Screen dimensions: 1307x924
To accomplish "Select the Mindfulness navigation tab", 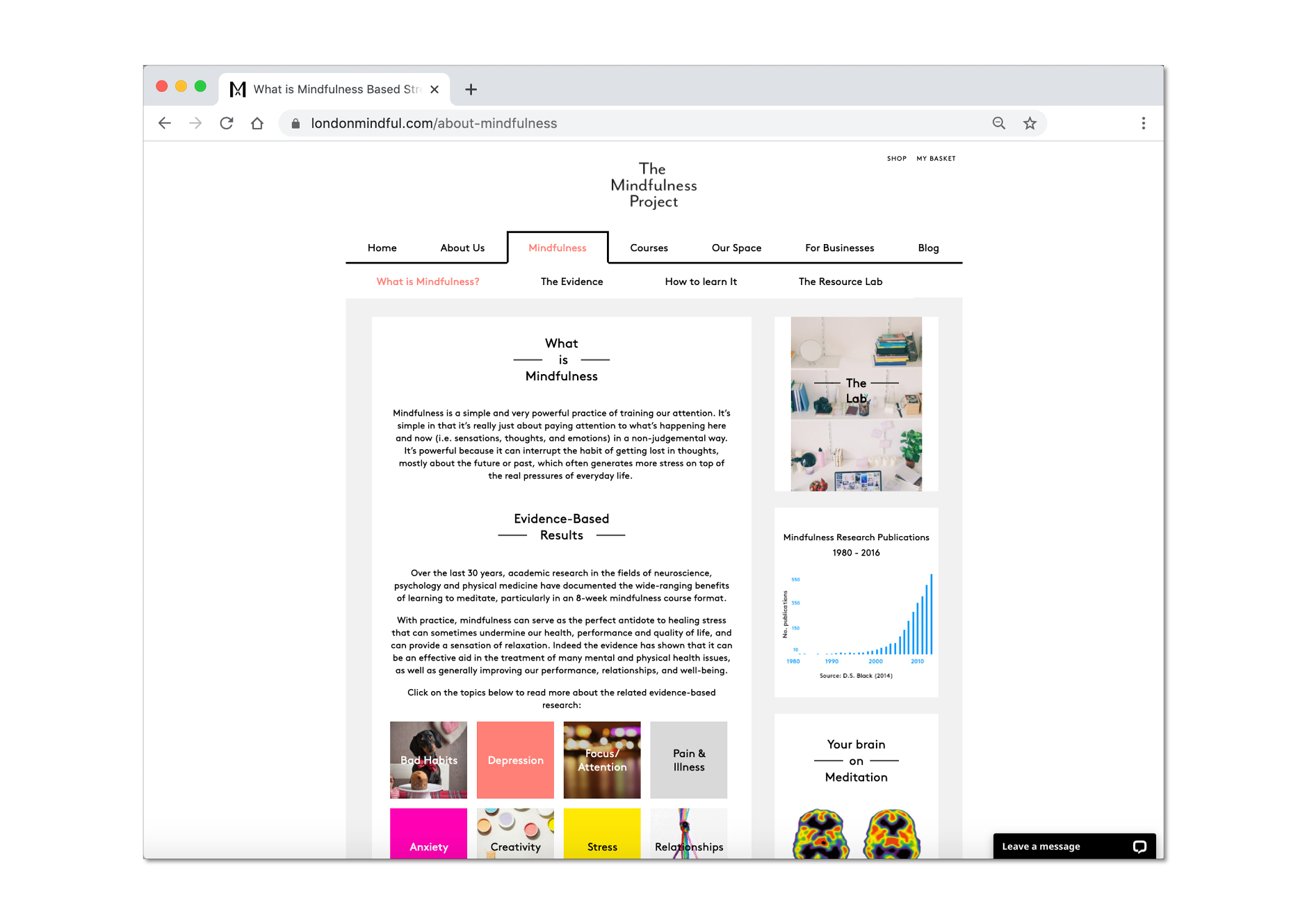I will click(558, 248).
